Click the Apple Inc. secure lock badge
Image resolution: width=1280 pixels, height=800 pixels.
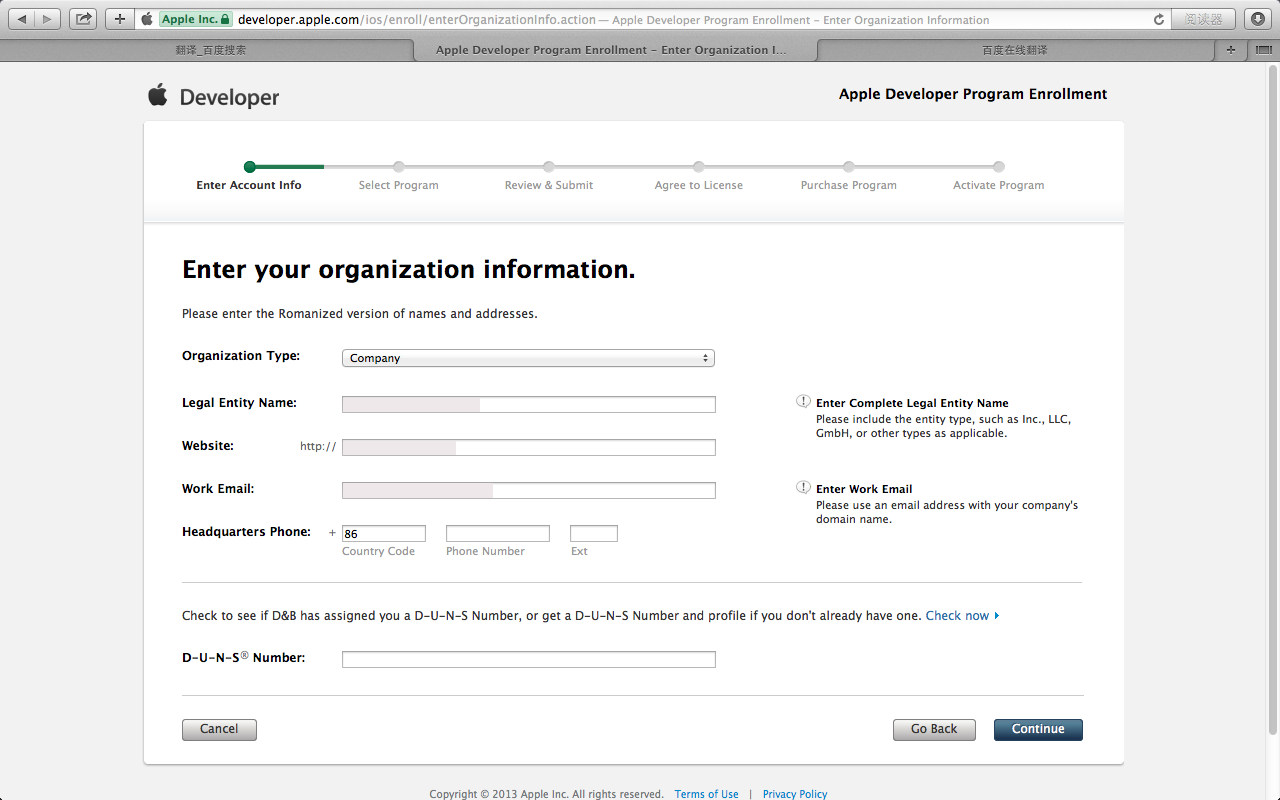pyautogui.click(x=196, y=19)
